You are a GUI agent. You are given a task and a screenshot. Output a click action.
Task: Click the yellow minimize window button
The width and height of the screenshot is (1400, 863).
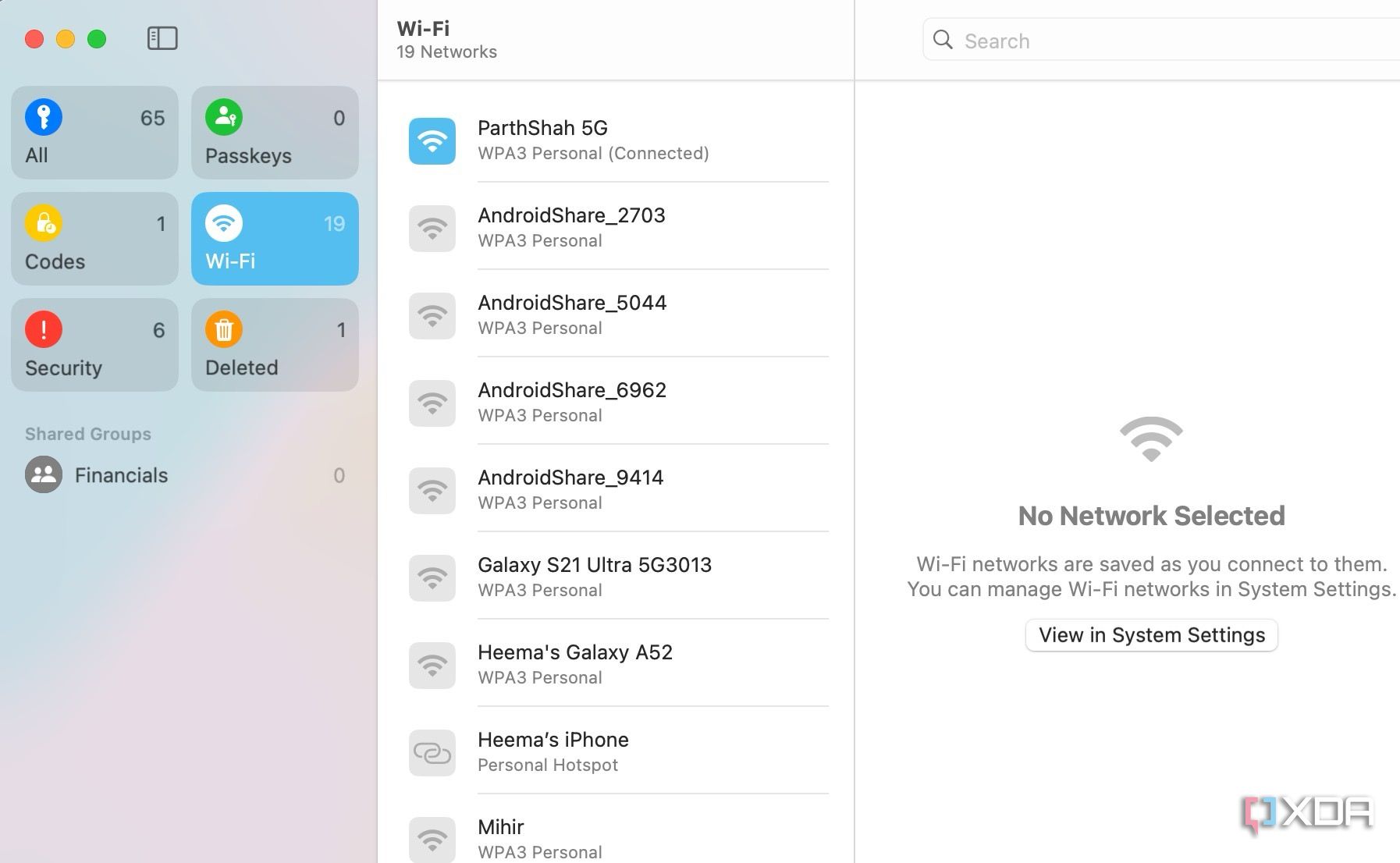pyautogui.click(x=66, y=39)
